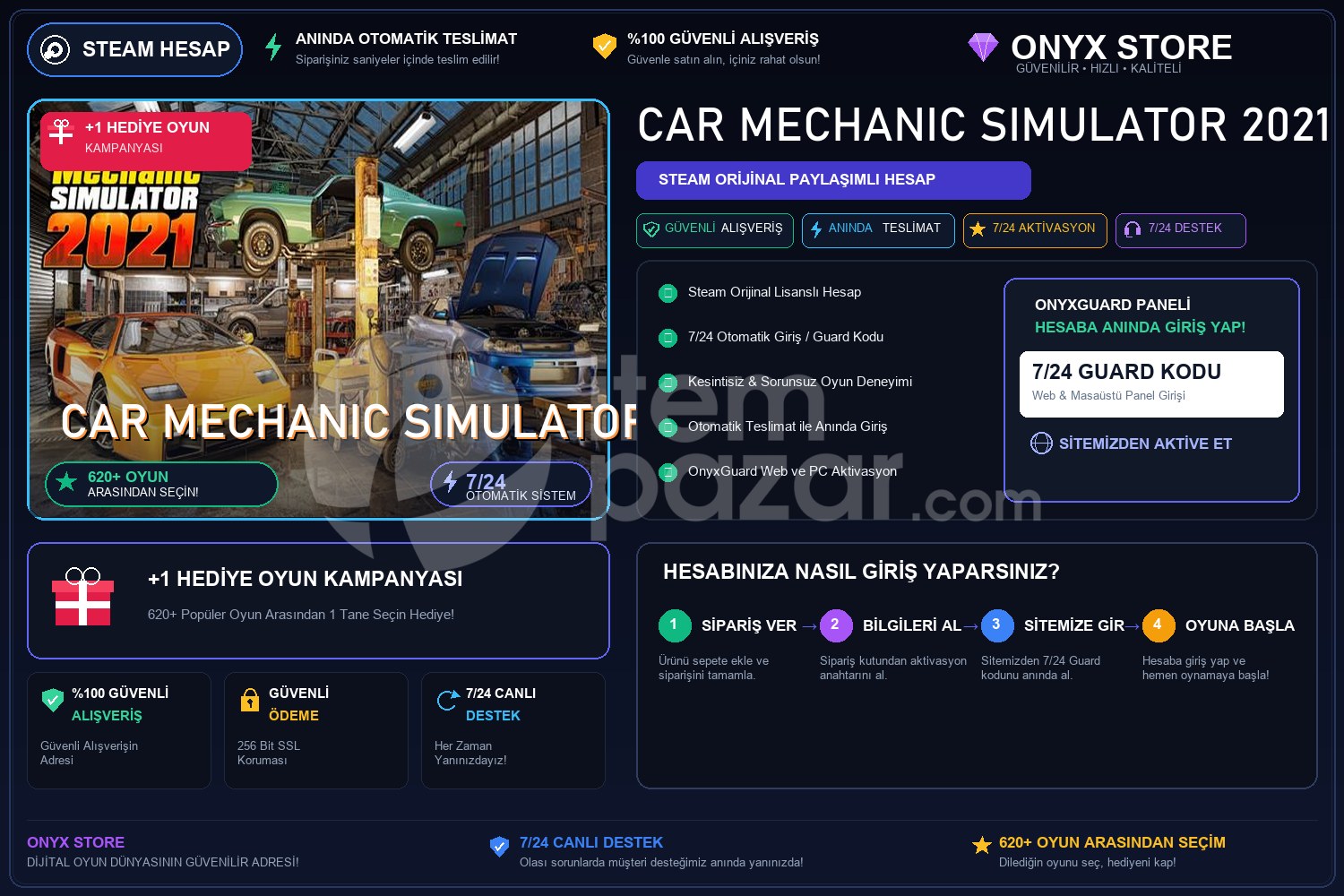Viewport: 1344px width, 896px height.
Task: Click the yellow shield beside %100 GÜVENLİ ALIŞVERİŞ header
Action: coord(605,47)
